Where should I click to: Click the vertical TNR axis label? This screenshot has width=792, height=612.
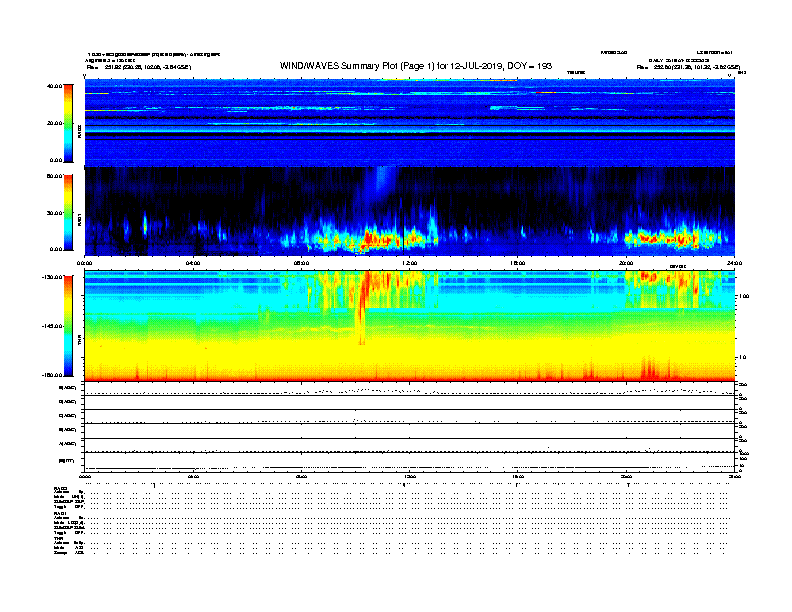point(79,342)
